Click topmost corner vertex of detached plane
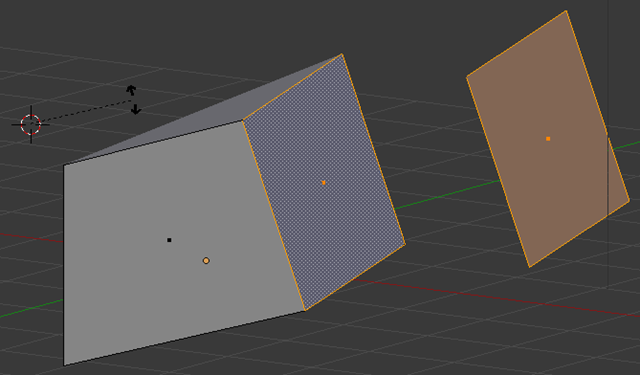The width and height of the screenshot is (640, 375). [566, 11]
